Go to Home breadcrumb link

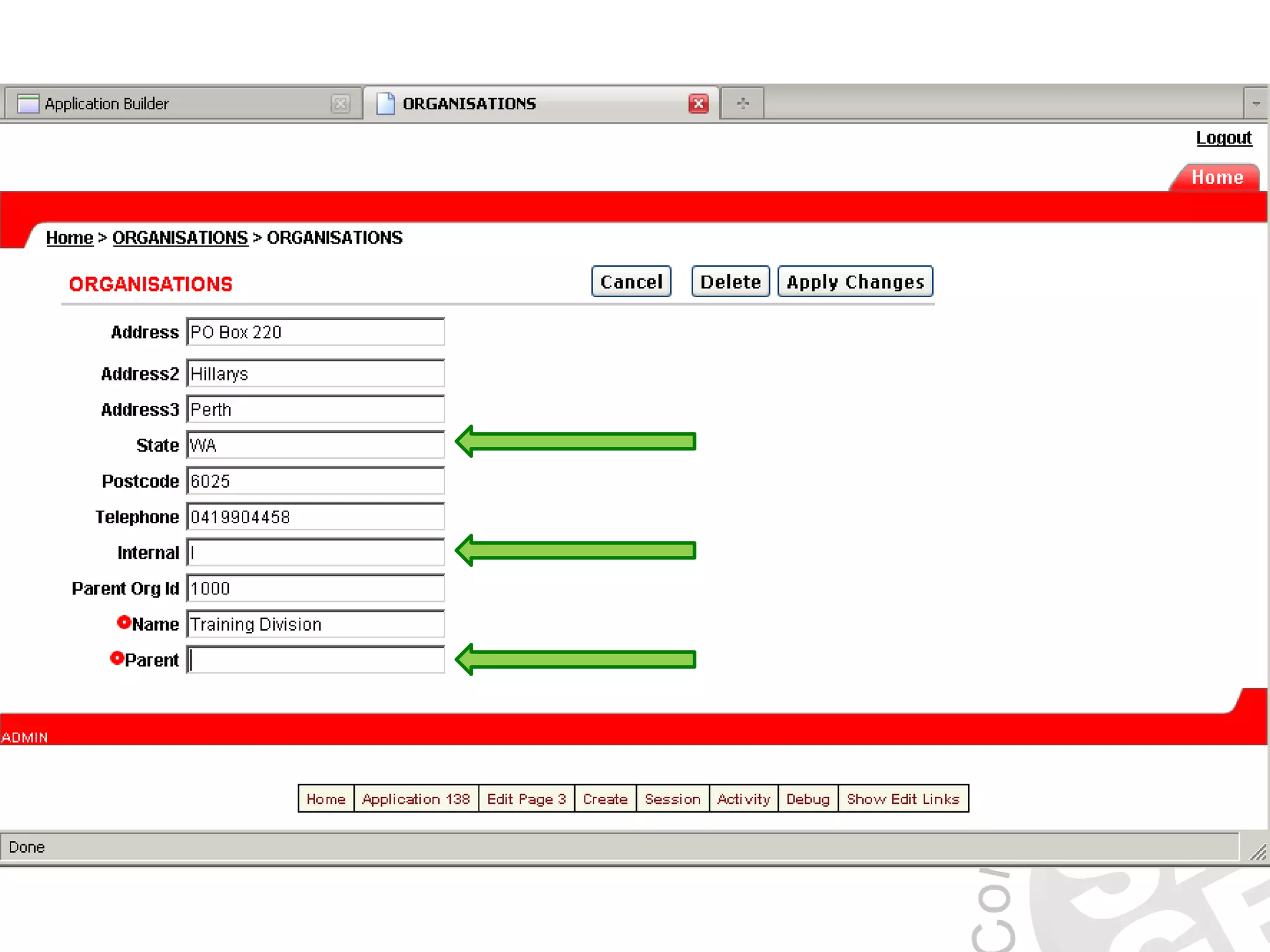coord(69,238)
